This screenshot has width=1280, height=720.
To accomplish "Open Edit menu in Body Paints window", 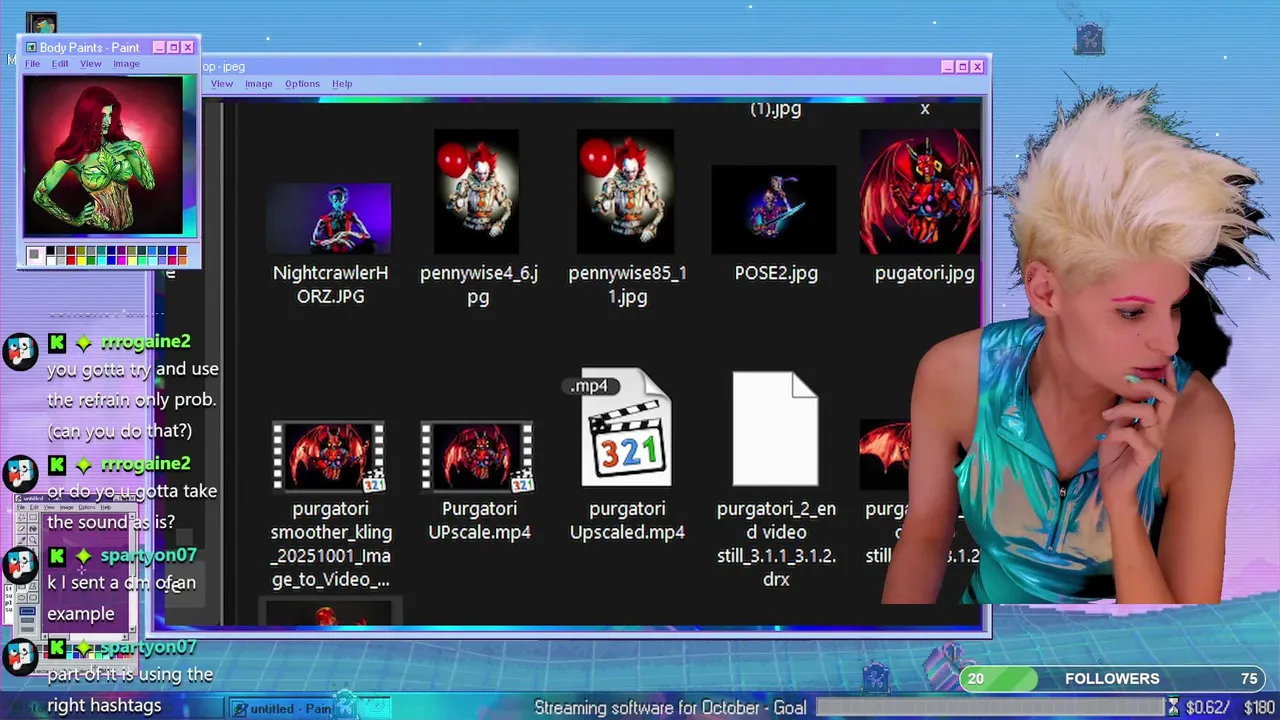I will 60,64.
